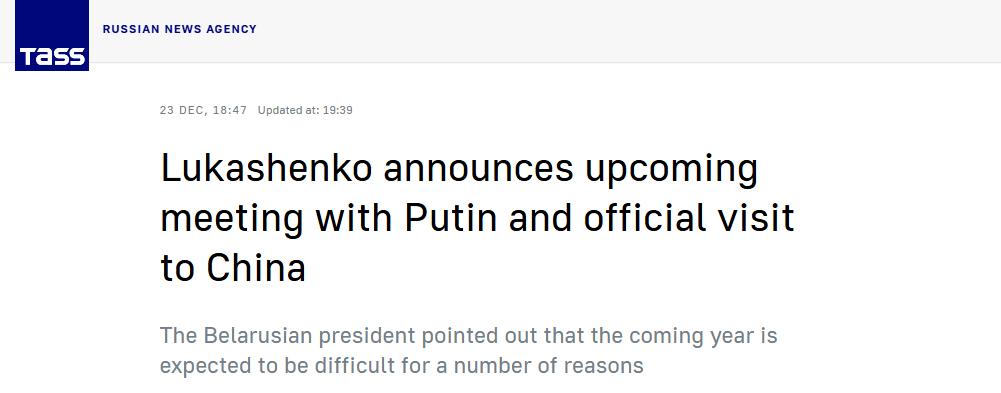The image size is (1001, 393).
Task: Click the word announces in the headline
Action: coord(478,169)
